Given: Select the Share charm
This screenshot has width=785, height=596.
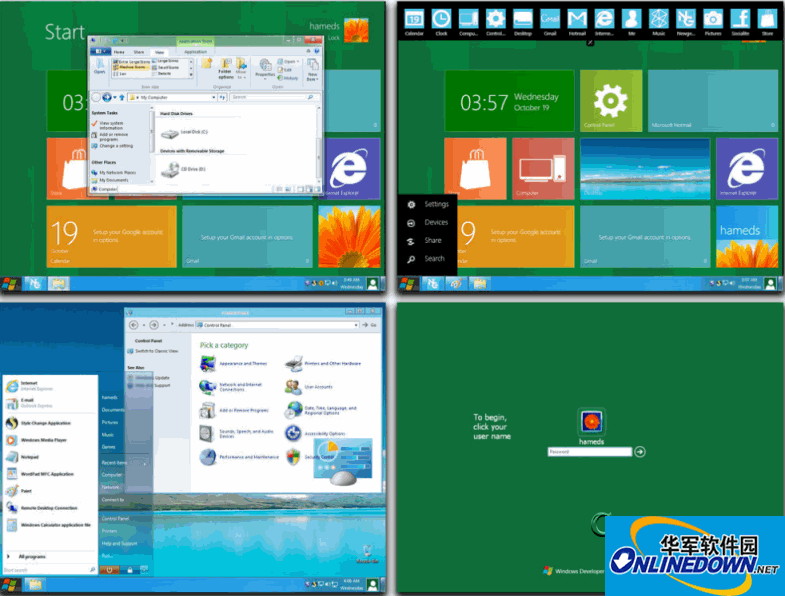Looking at the screenshot, I should tap(425, 241).
